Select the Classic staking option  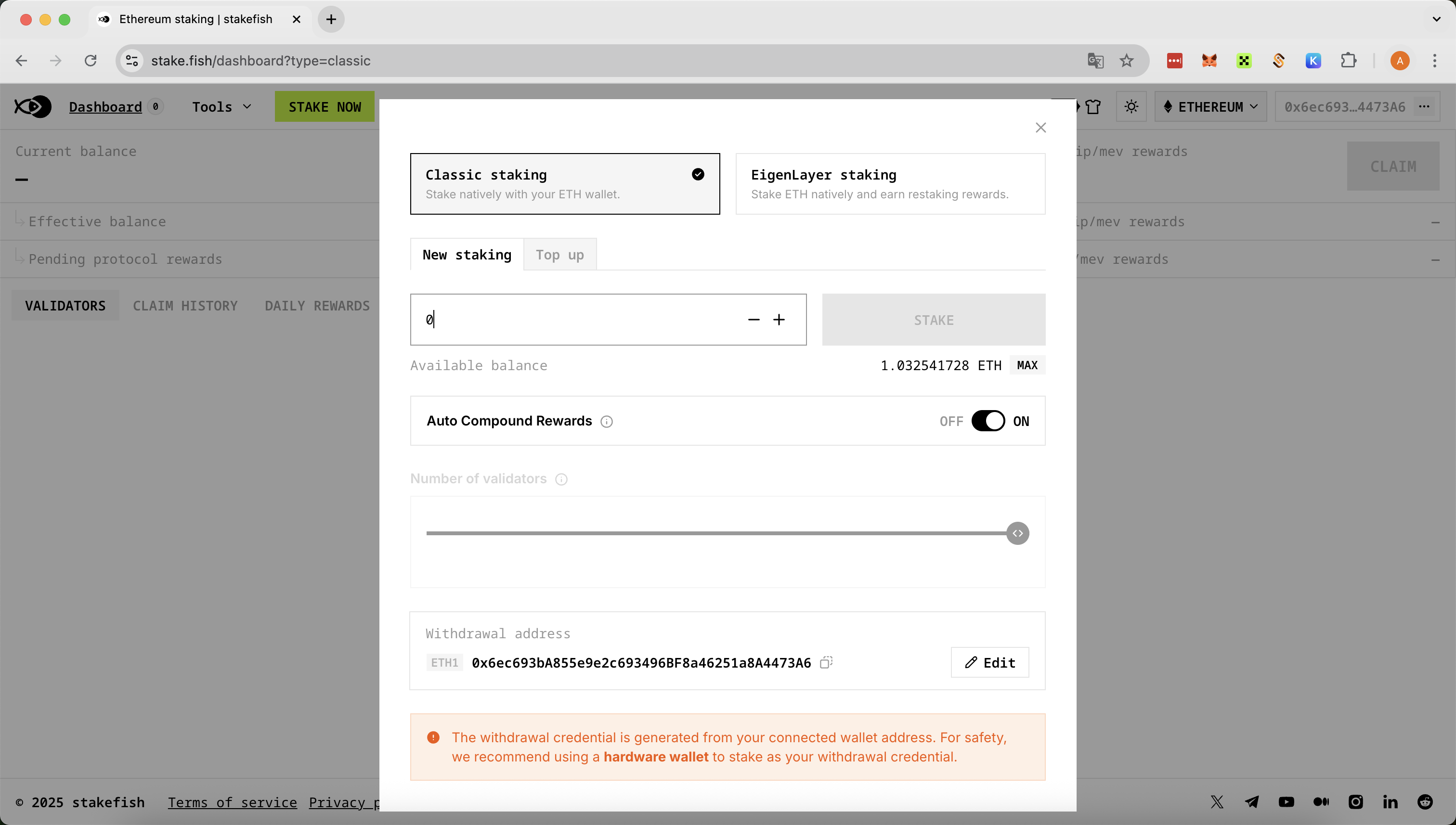click(x=565, y=183)
